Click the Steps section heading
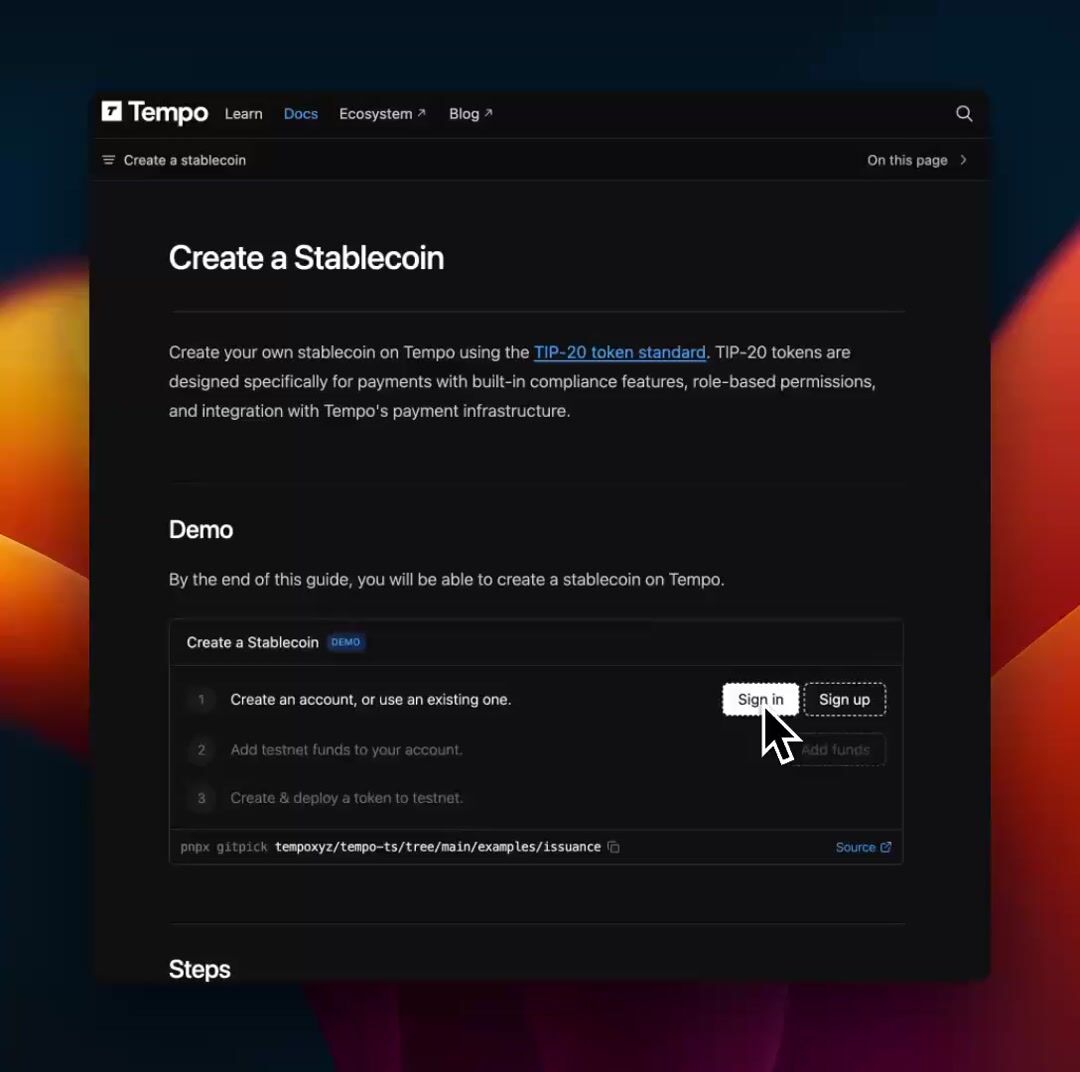The height and width of the screenshot is (1072, 1080). pyautogui.click(x=199, y=969)
